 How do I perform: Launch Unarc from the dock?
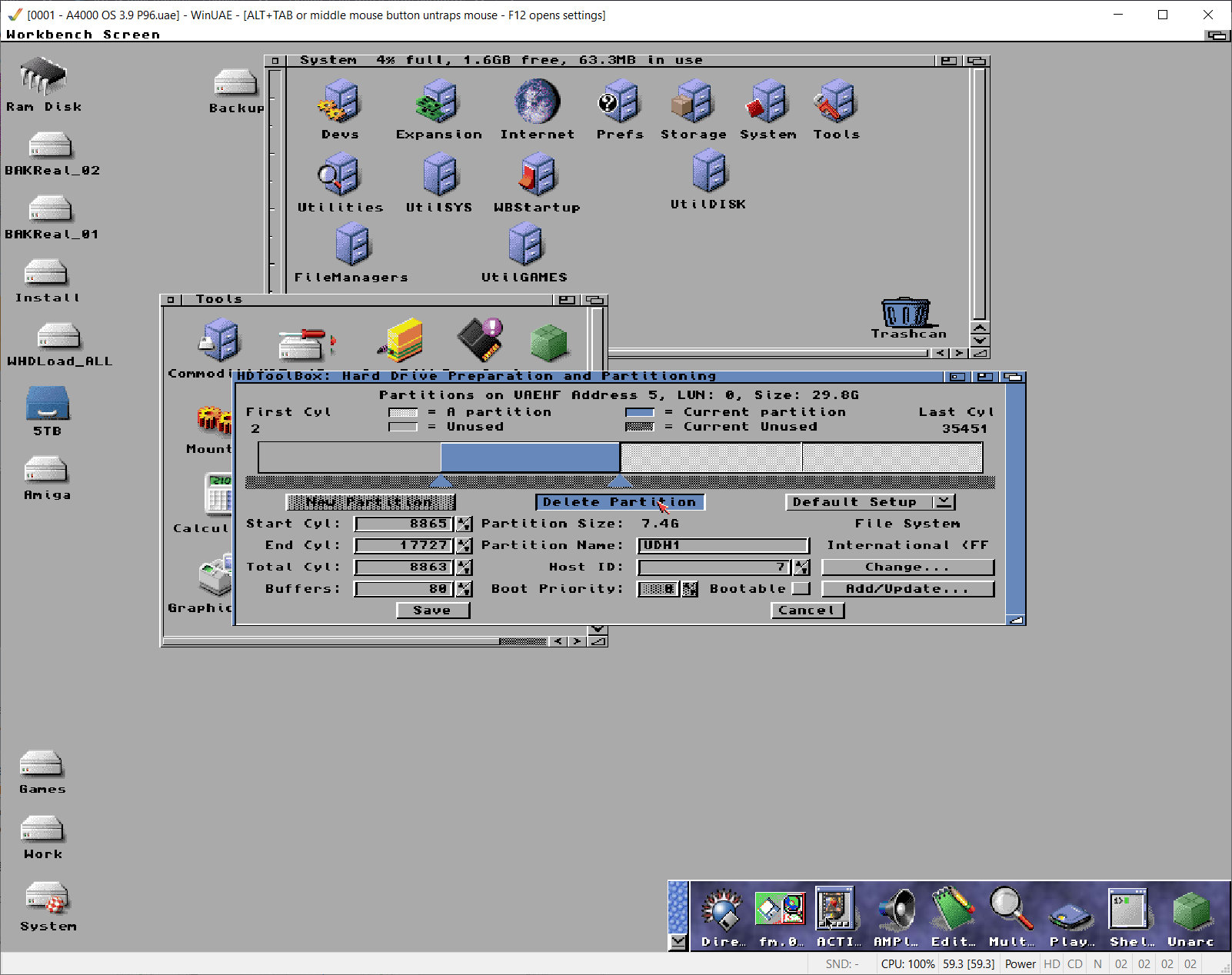(1191, 910)
